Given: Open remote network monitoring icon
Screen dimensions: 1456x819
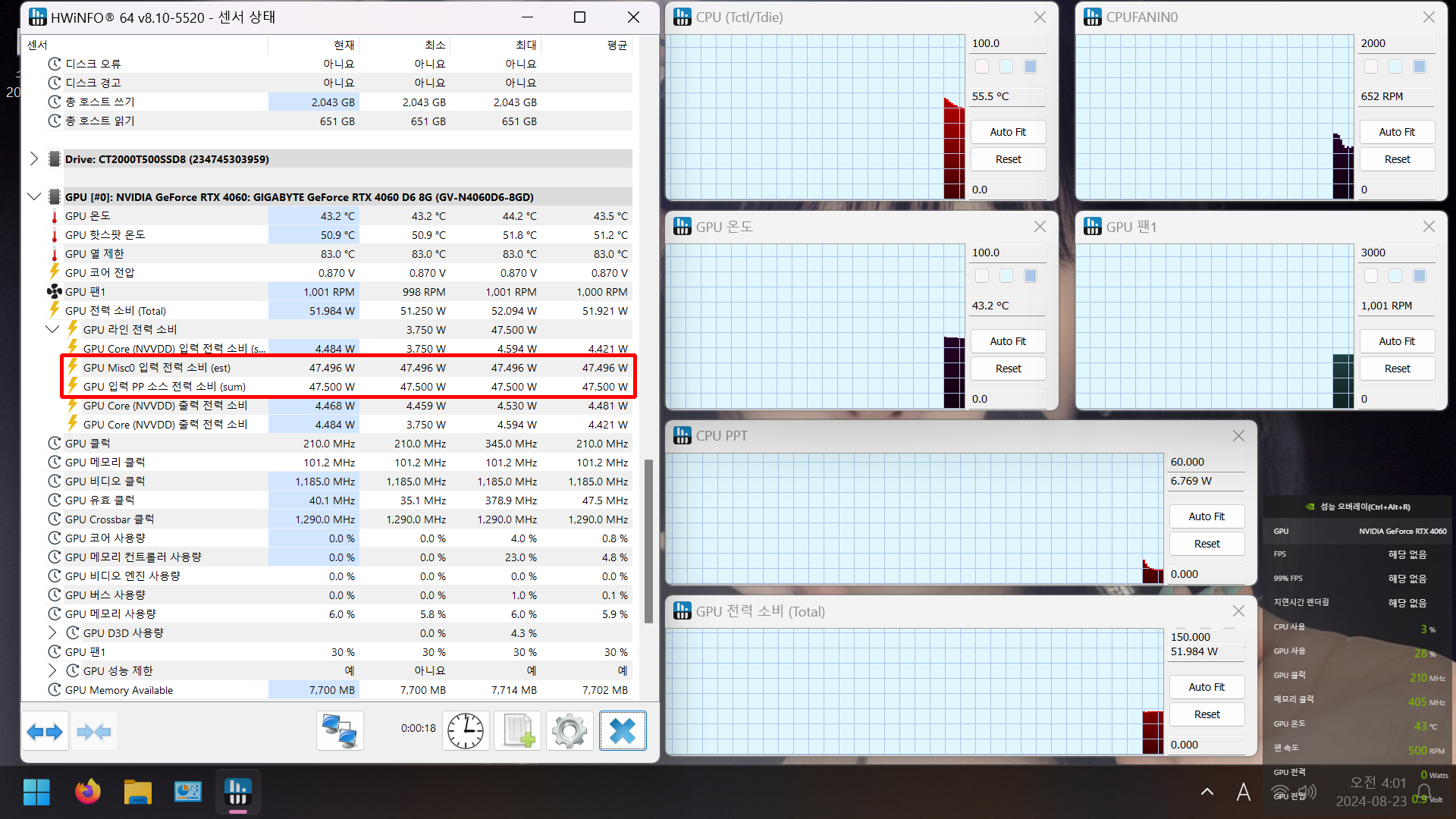Looking at the screenshot, I should [x=339, y=731].
